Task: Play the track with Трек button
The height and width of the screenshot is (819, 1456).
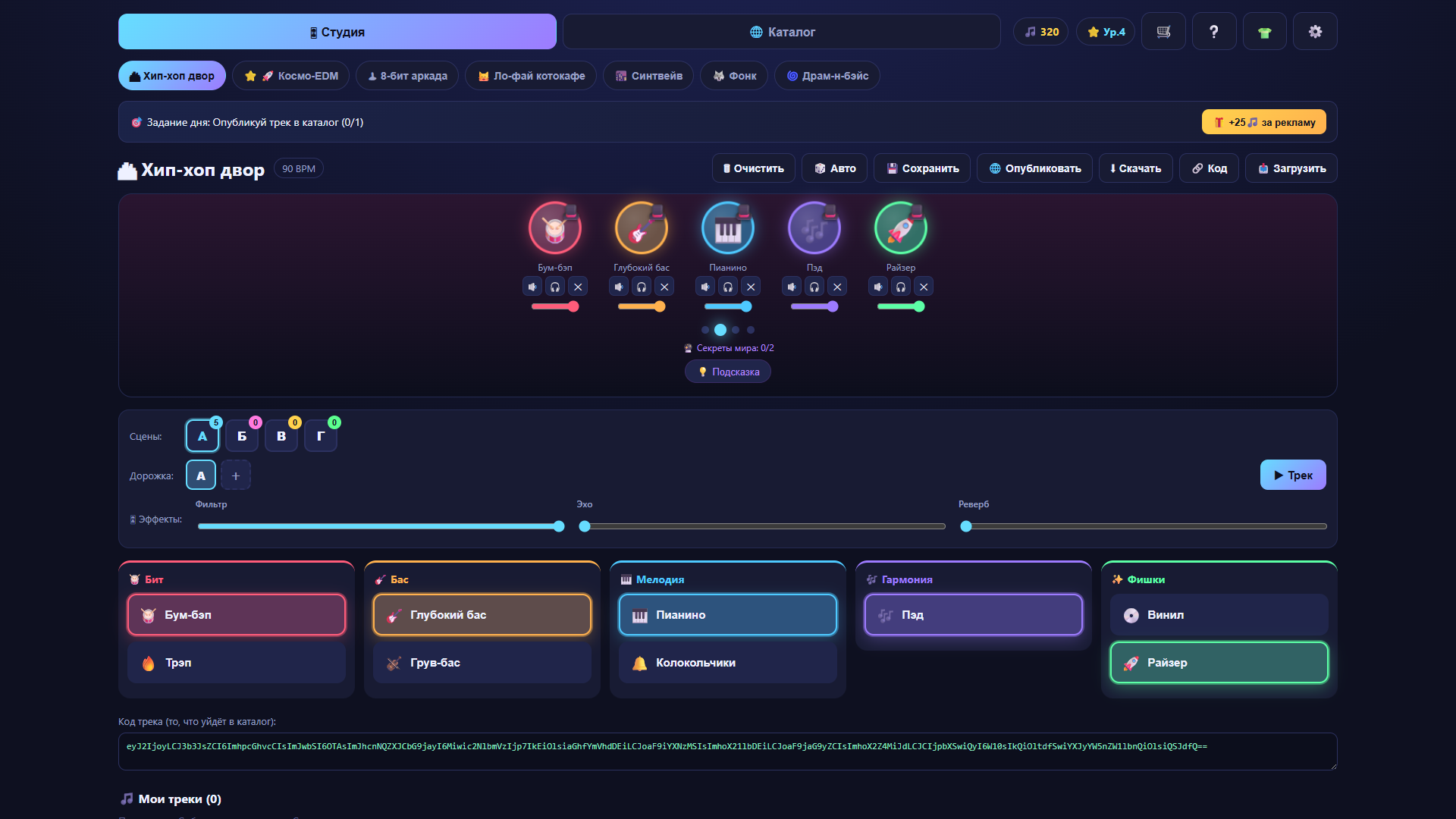Action: [x=1293, y=475]
